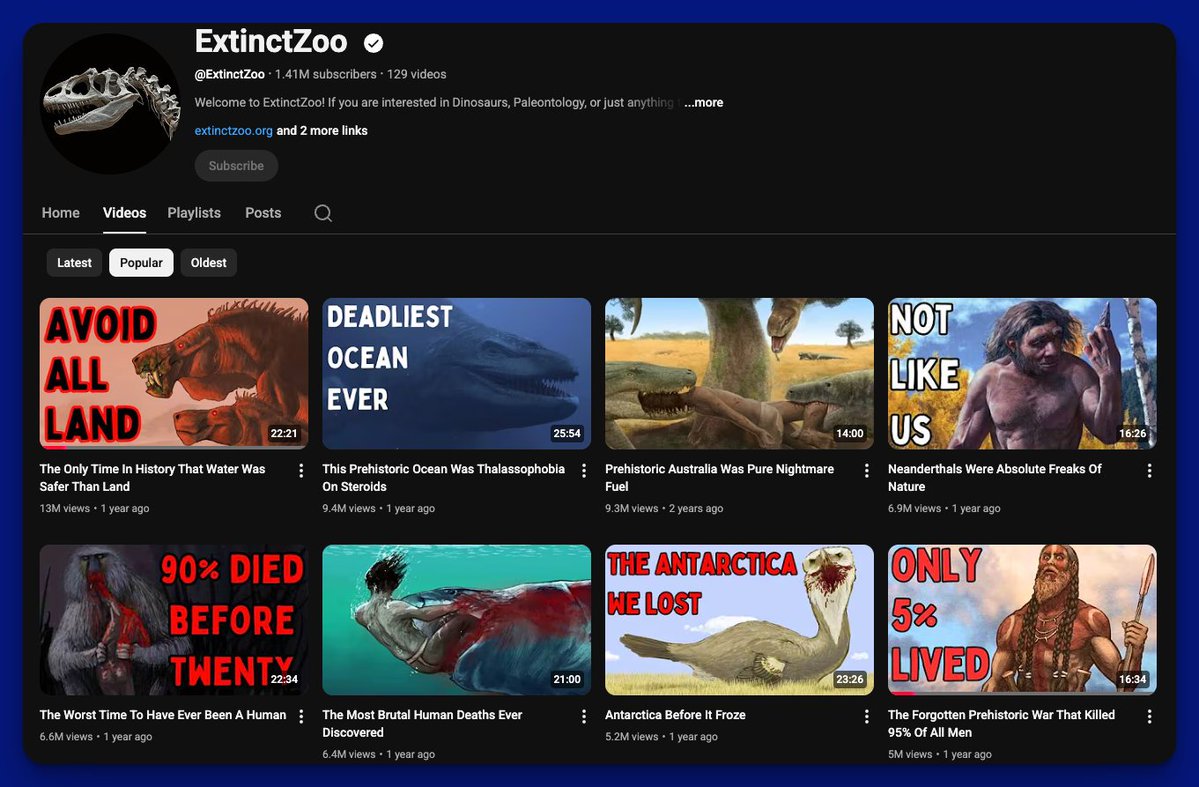Screen dimensions: 1199x787
Task: Play THE ANTARCTICA WE LOST thumbnail
Action: click(x=739, y=620)
